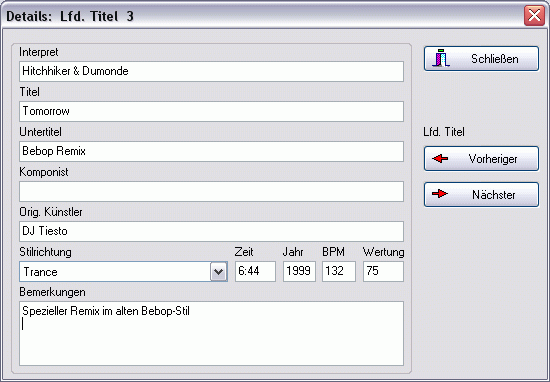
Task: Click the BPM field showing 132
Action: click(339, 272)
